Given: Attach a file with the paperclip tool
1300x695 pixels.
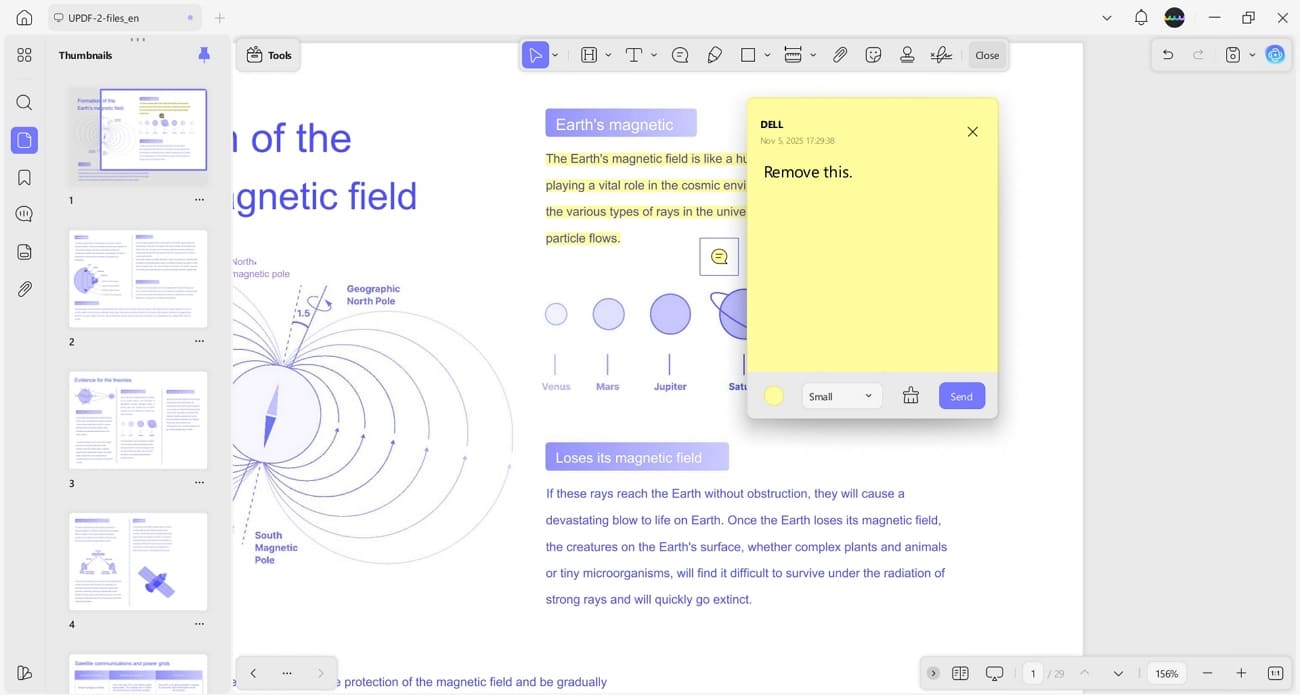Looking at the screenshot, I should (x=840, y=55).
